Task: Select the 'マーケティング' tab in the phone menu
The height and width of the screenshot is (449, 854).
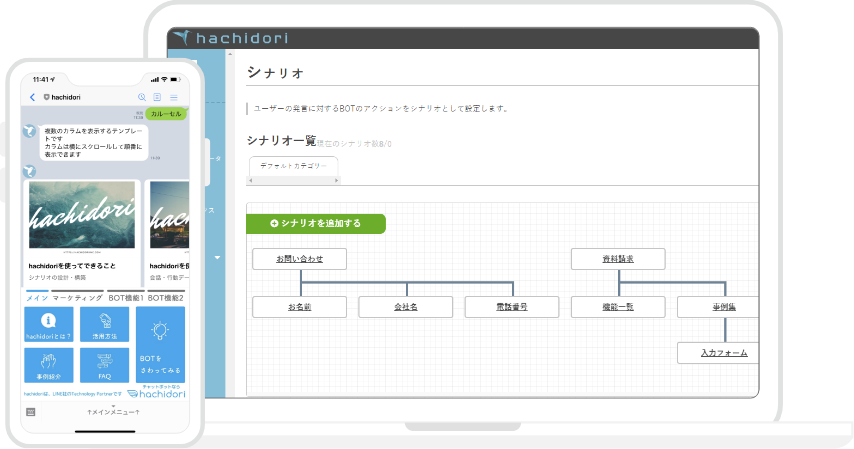Action: click(x=77, y=298)
